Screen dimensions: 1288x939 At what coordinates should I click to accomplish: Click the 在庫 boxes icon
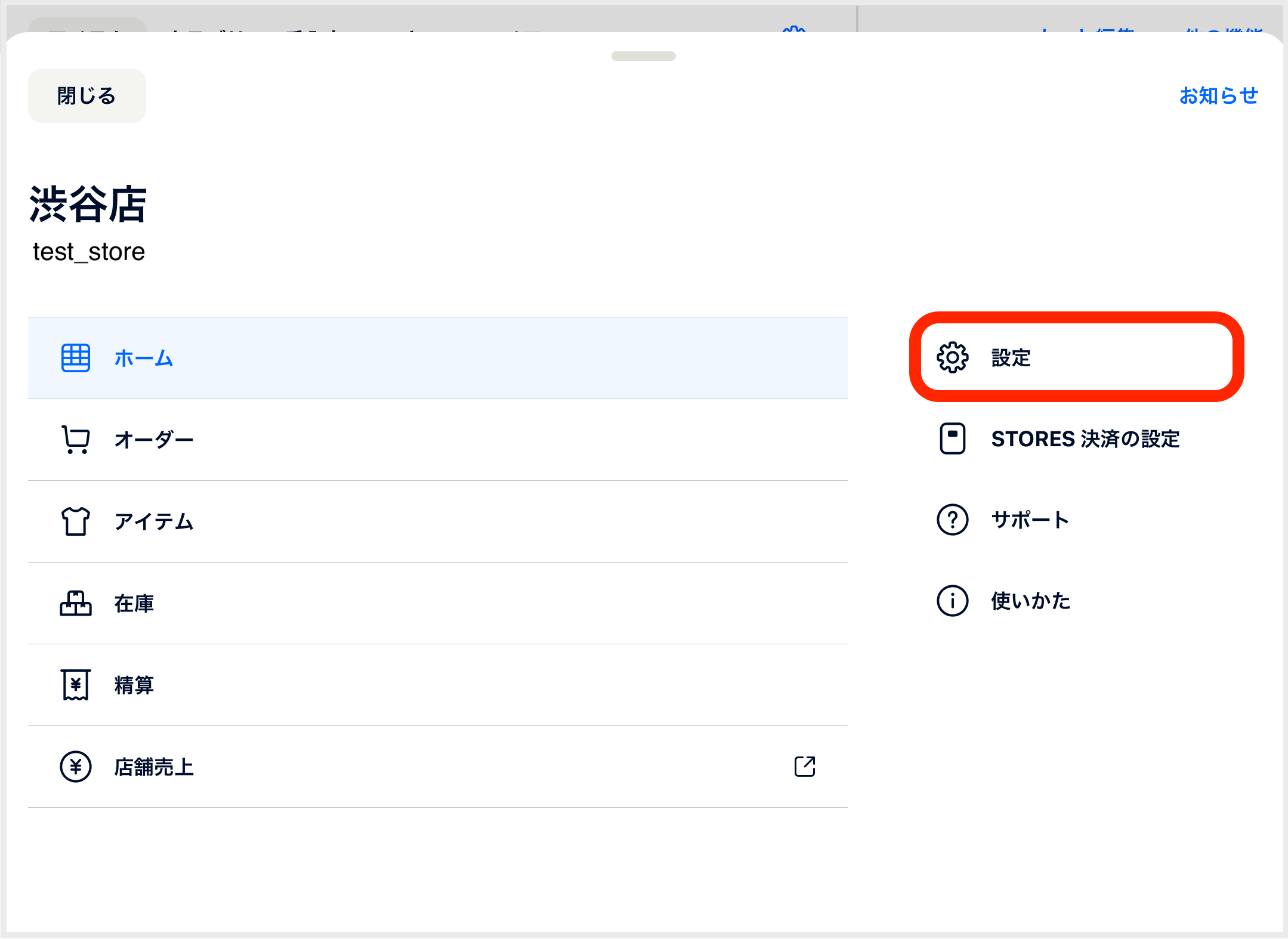coord(76,603)
